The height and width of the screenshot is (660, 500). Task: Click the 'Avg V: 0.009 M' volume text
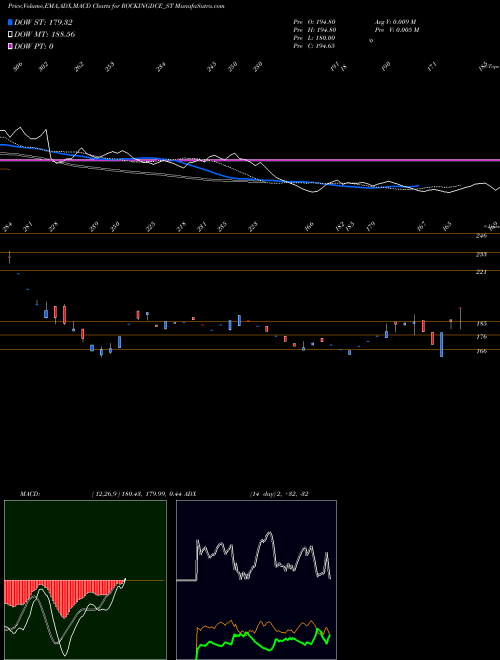pos(395,22)
